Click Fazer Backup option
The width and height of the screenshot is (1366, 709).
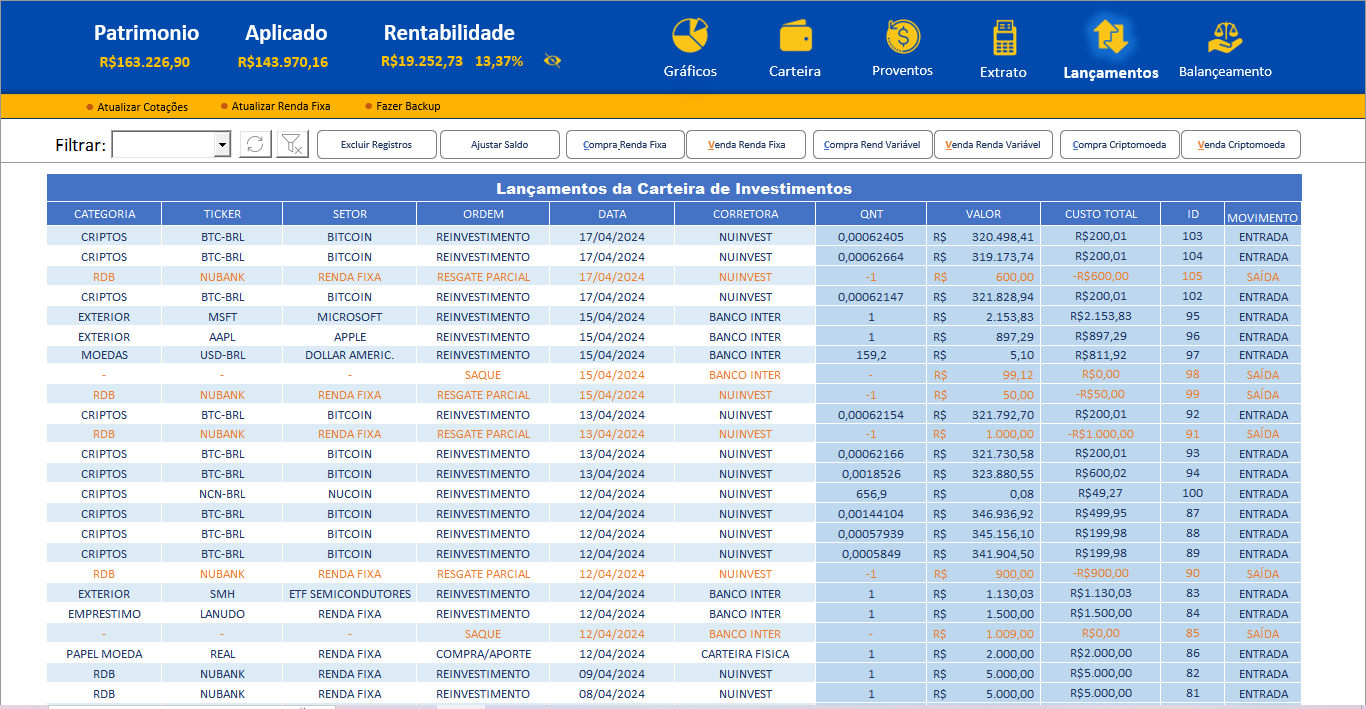pyautogui.click(x=408, y=106)
